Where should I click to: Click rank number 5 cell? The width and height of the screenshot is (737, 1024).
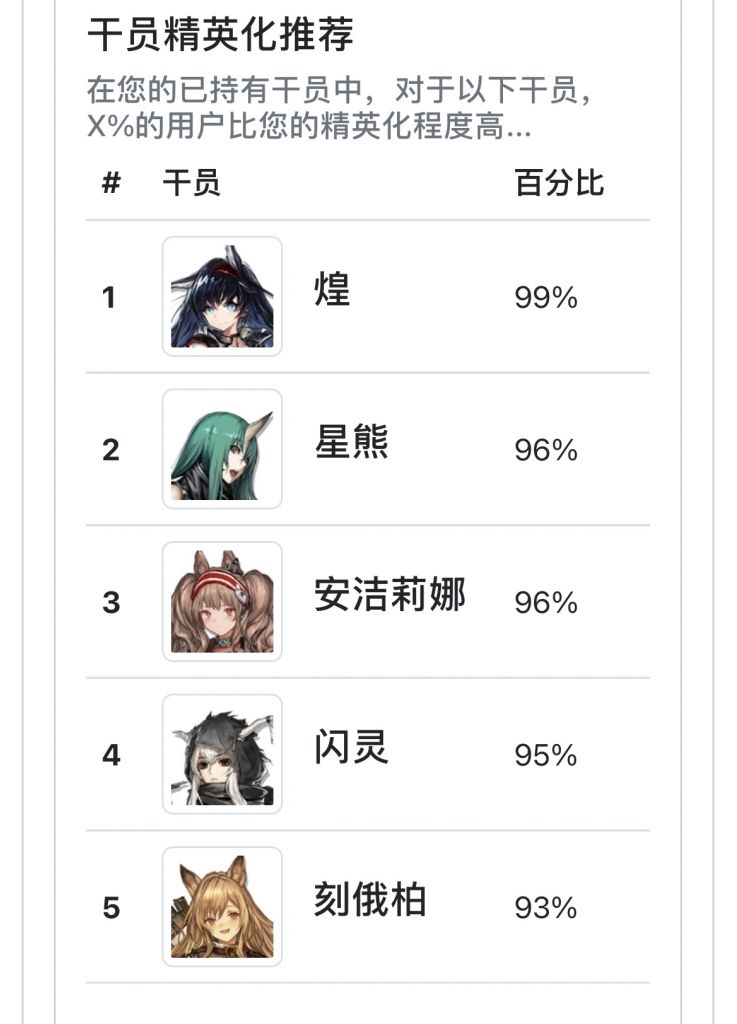[110, 908]
